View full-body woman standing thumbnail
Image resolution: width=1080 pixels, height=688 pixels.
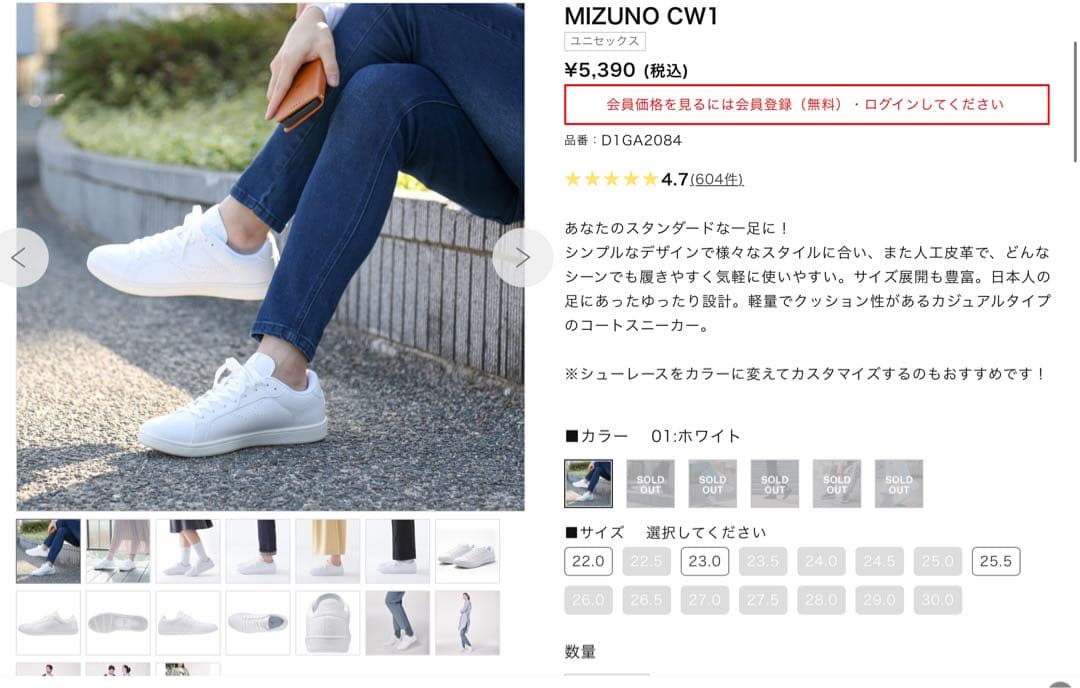pos(467,623)
